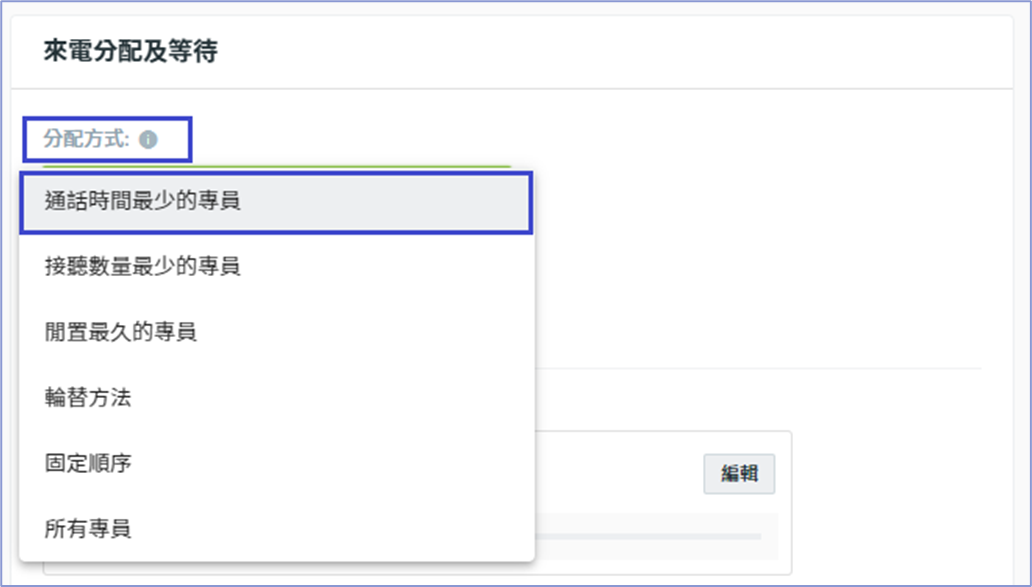Select the 所有專員 option
Screen dimensions: 1032x587
[x=276, y=528]
